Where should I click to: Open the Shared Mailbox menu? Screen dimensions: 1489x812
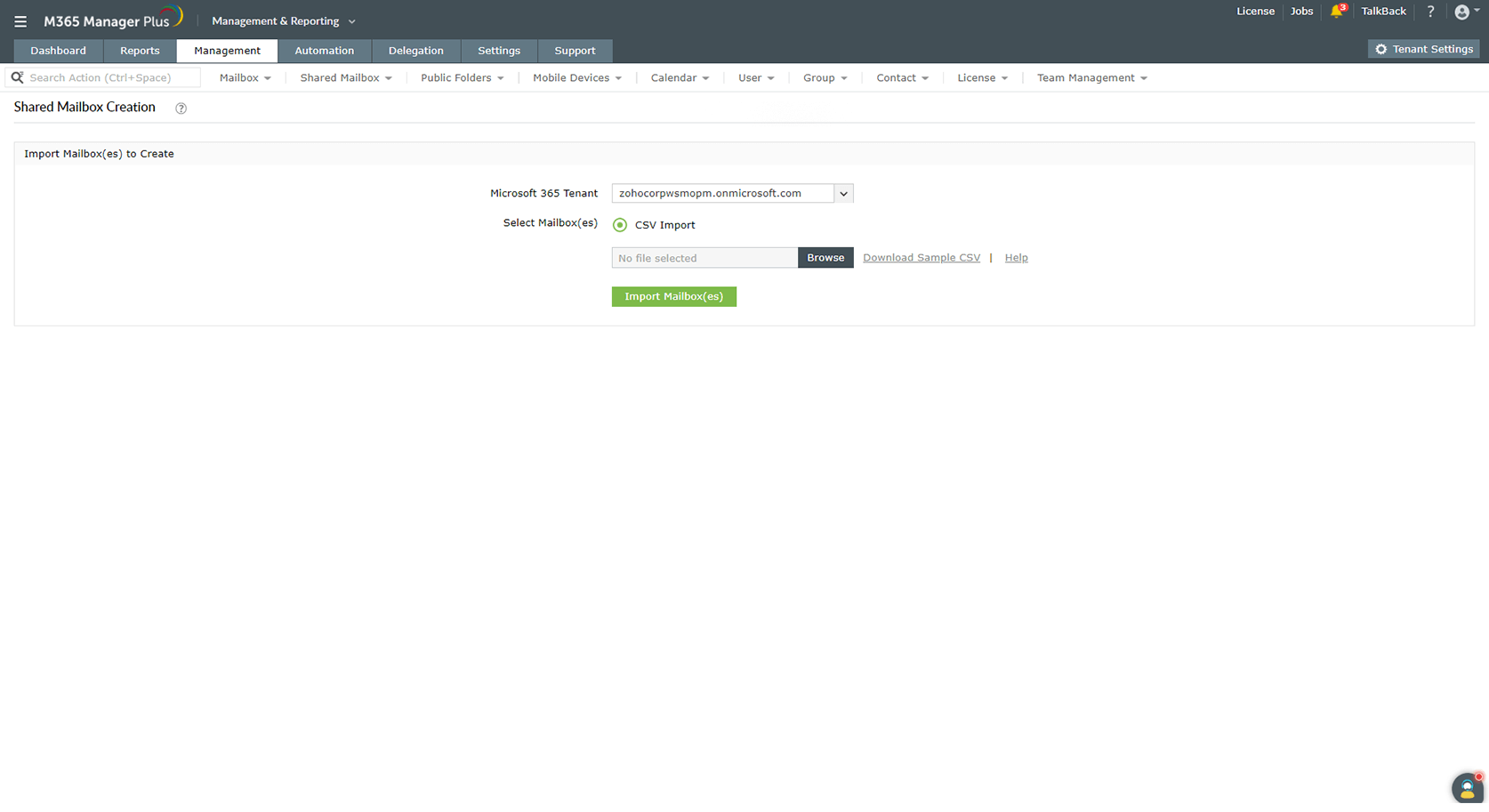coord(345,77)
